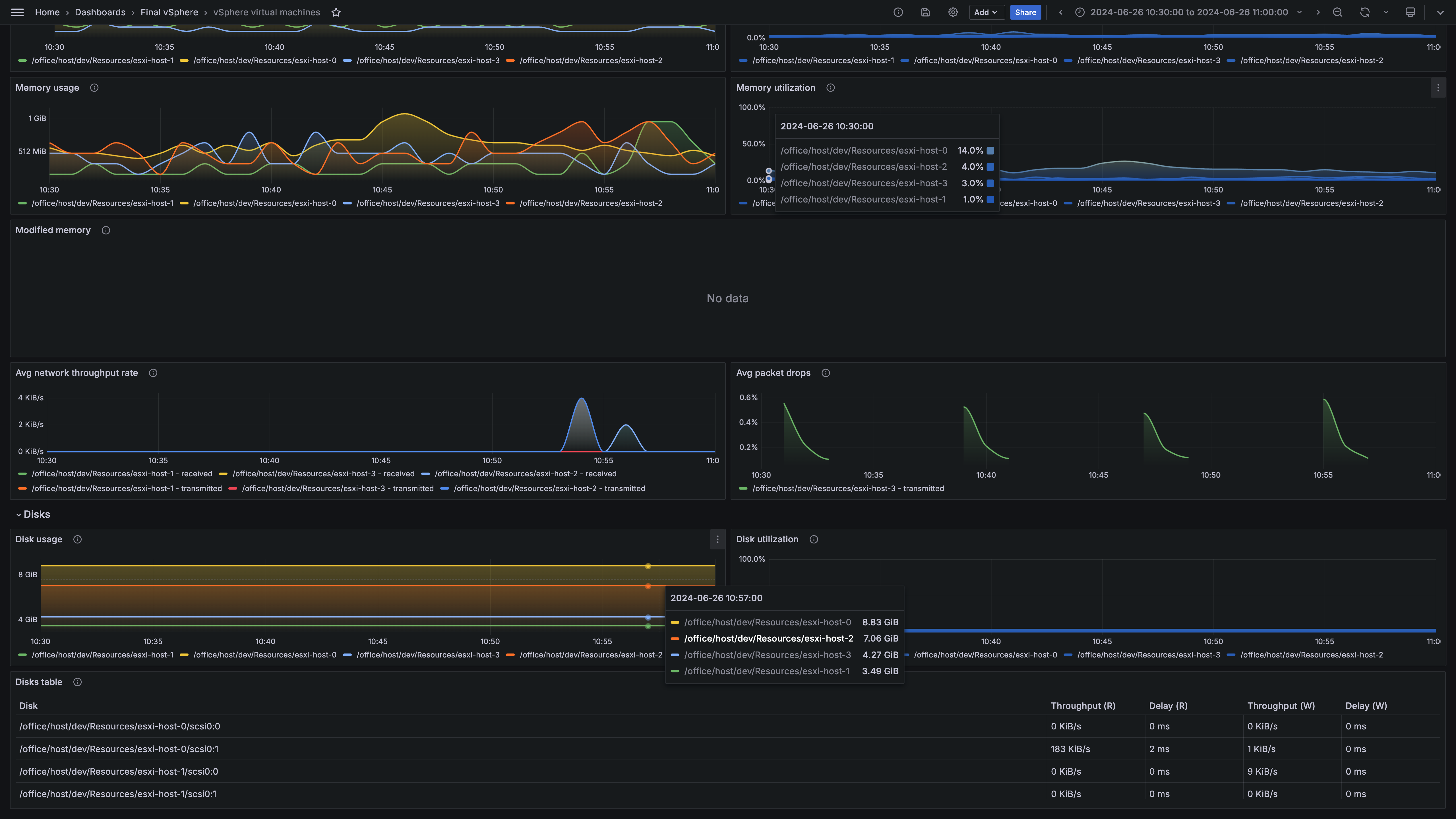Viewport: 1456px width, 819px height.
Task: Toggle esxi-host-1 series in Disk usage legend
Action: click(102, 655)
